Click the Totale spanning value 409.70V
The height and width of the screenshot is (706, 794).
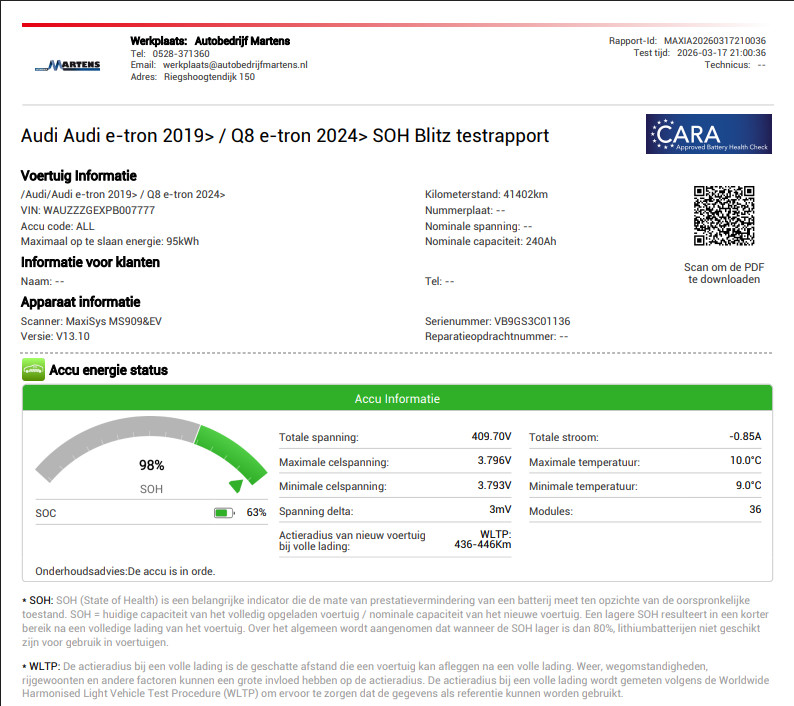[x=493, y=437]
